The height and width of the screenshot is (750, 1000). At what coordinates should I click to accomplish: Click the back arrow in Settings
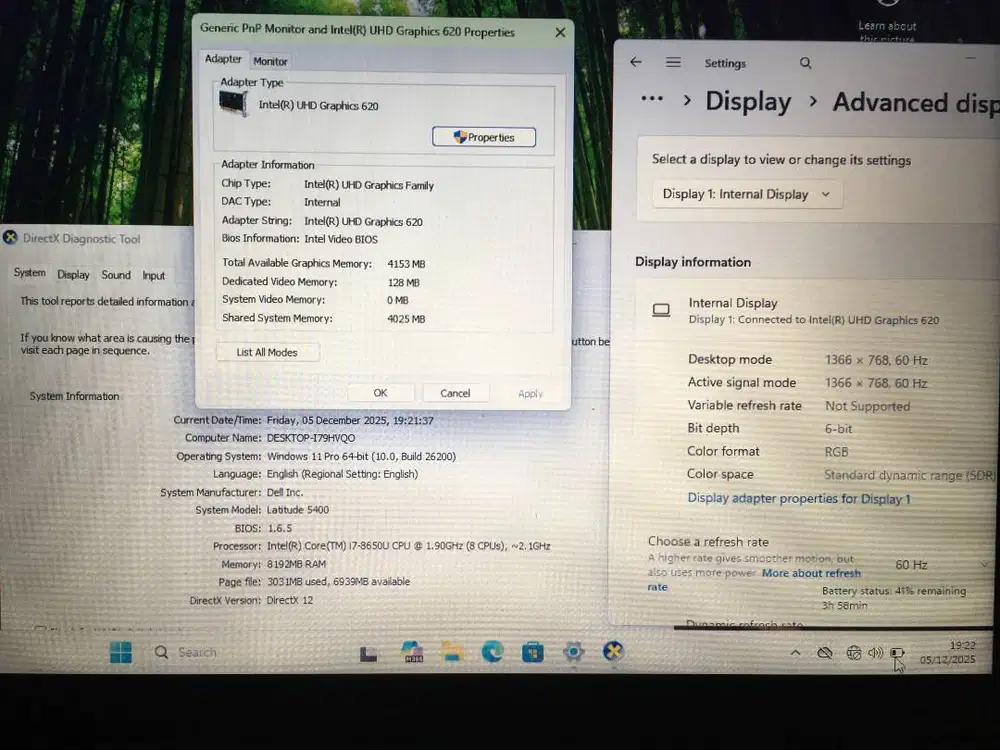click(x=635, y=62)
